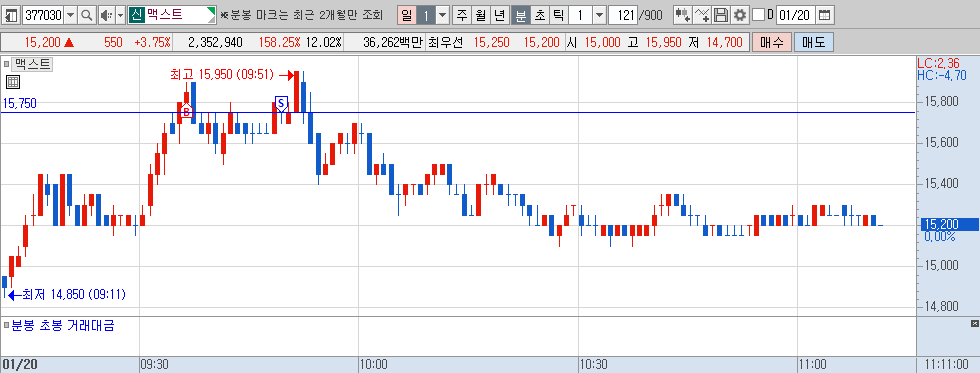Switch to the 년 (yearly) chart
Viewport: 980px width, 373px height.
[501, 15]
